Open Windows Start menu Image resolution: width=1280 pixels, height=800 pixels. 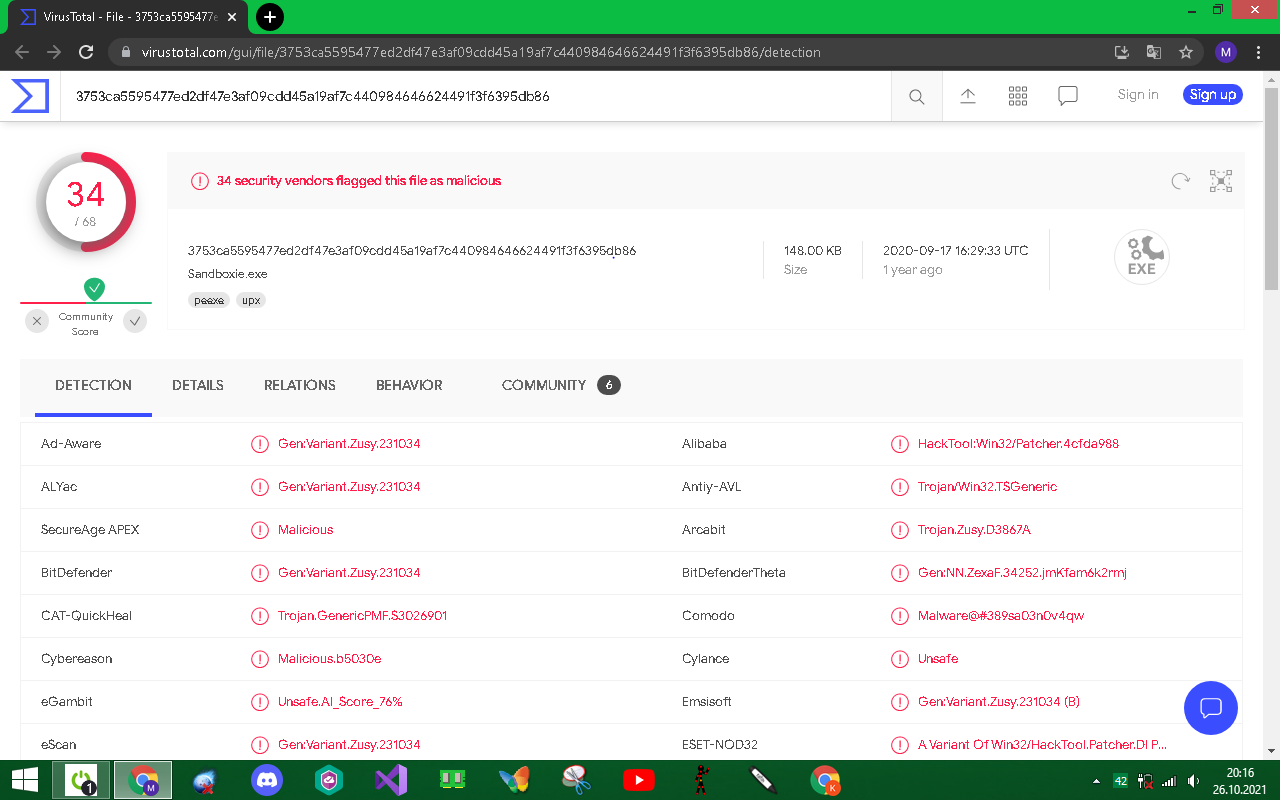point(25,780)
